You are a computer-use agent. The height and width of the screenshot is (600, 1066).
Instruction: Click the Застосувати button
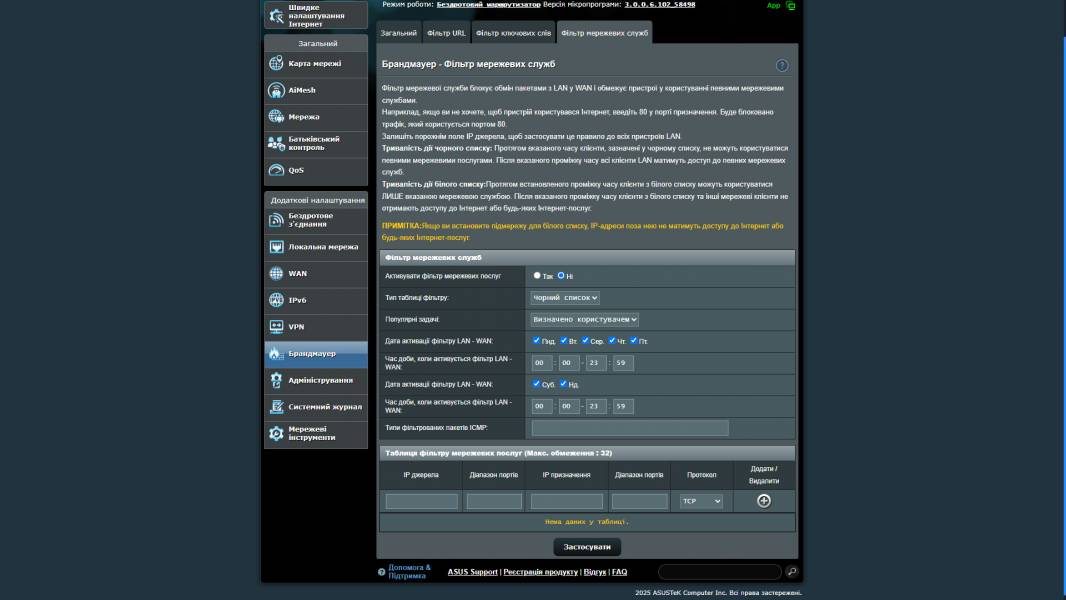click(x=587, y=547)
